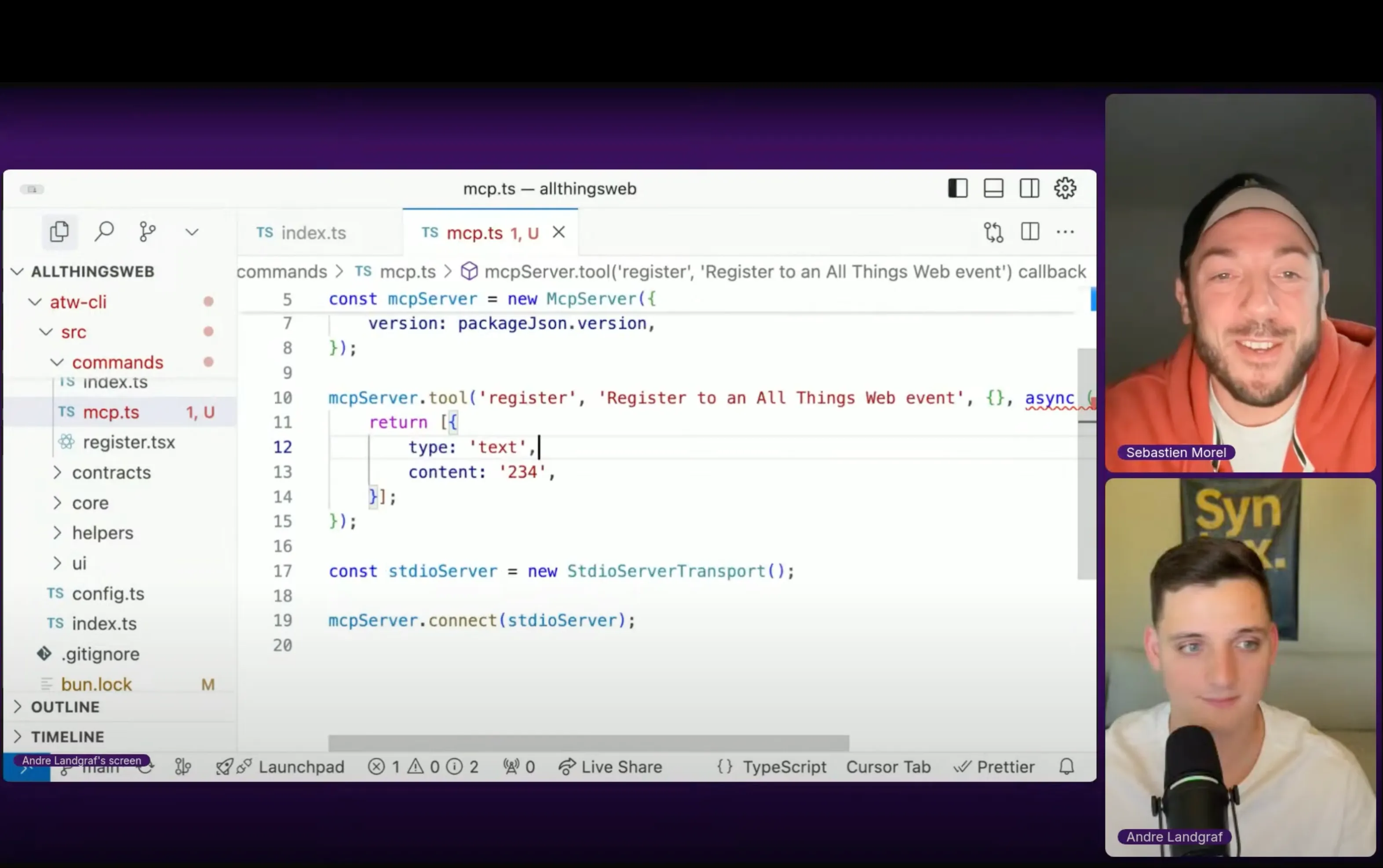Open notifications bell in status bar

(x=1066, y=767)
